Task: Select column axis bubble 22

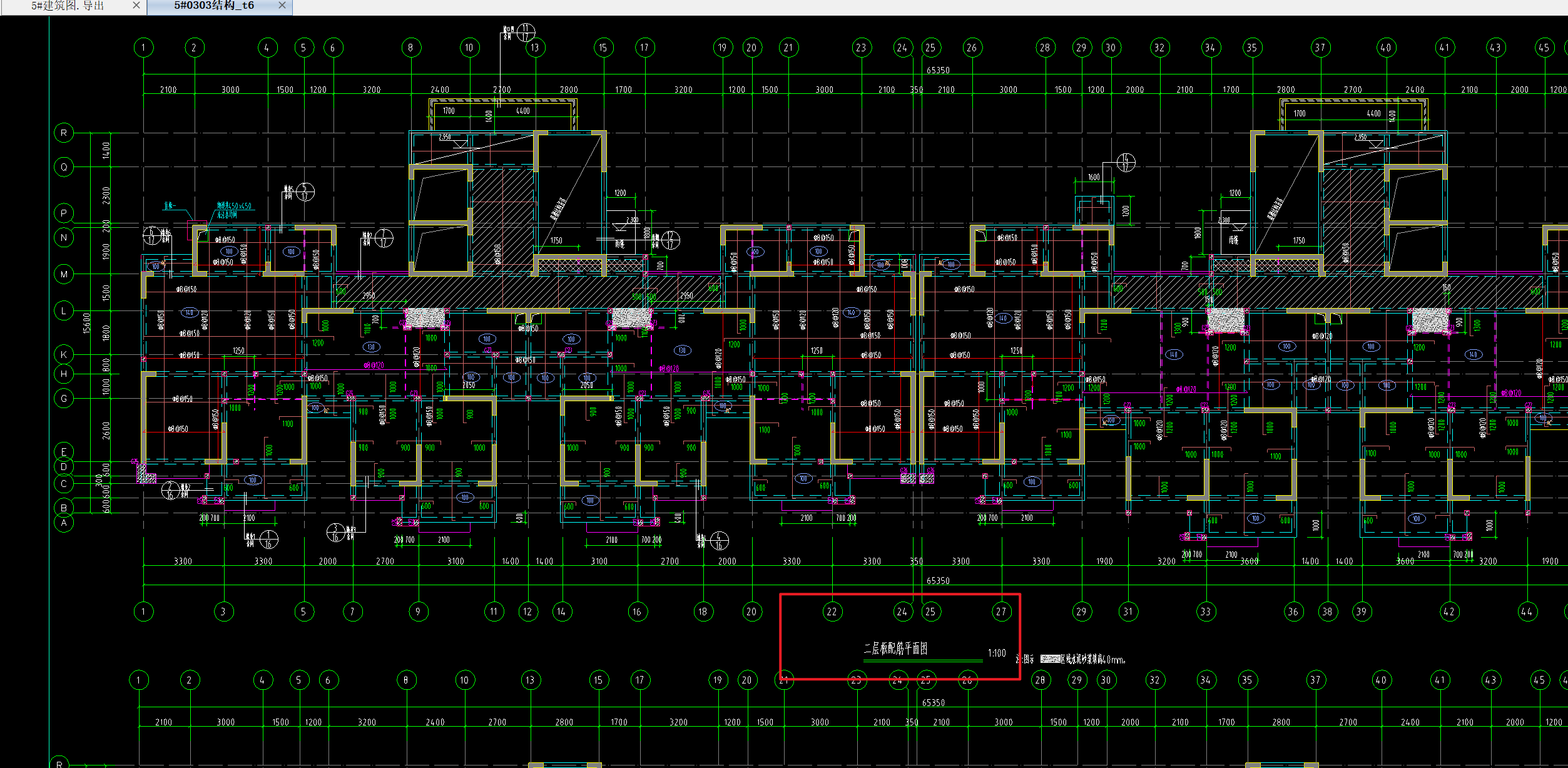Action: click(832, 612)
